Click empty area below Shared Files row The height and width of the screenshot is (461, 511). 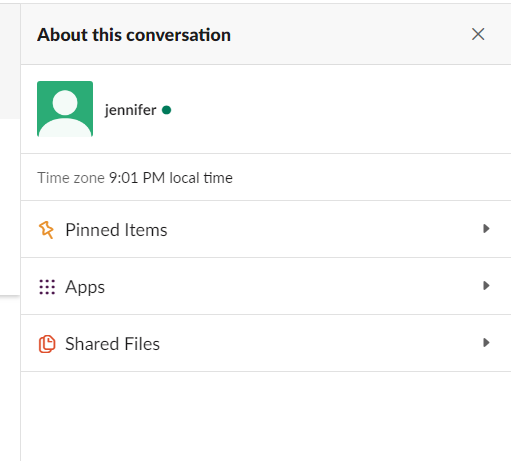click(x=266, y=416)
